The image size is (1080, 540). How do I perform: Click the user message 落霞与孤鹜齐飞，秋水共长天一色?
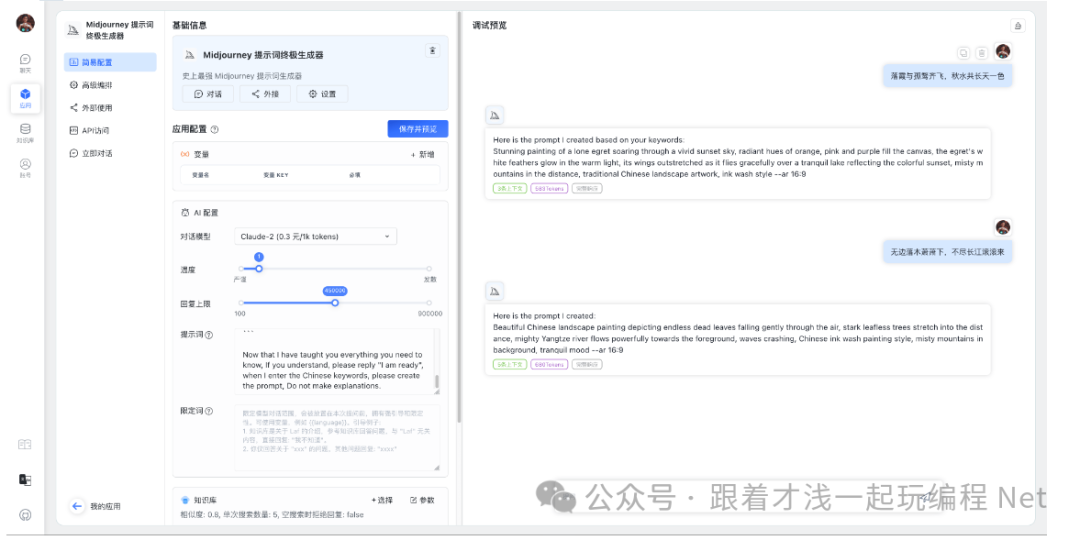tap(948, 76)
